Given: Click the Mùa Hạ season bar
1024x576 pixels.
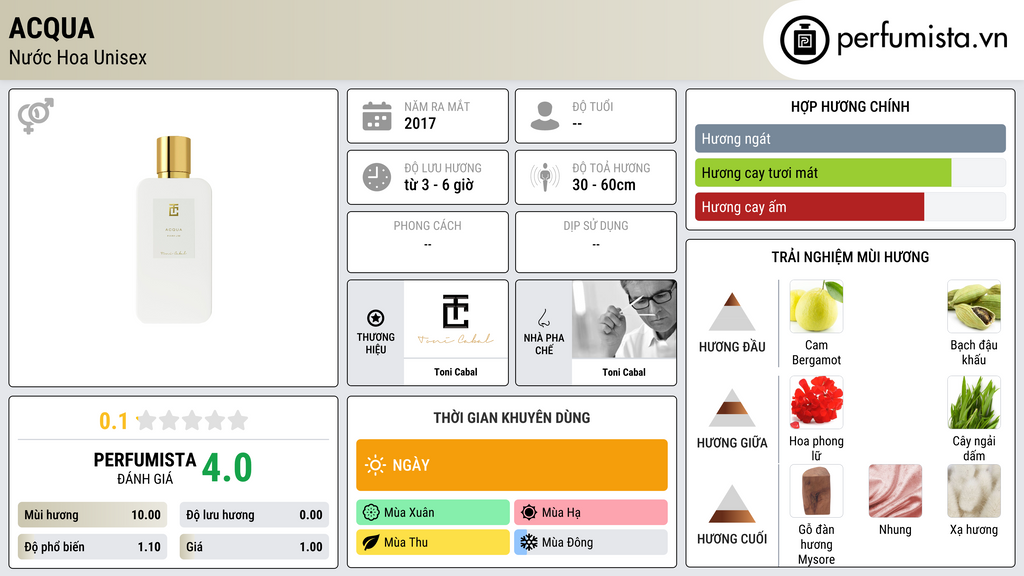Looking at the screenshot, I should [x=591, y=513].
